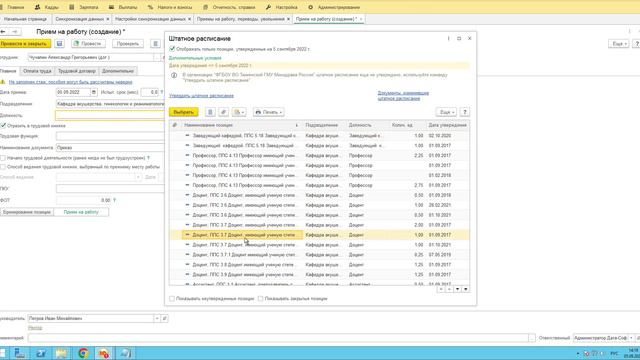
Task: Click the Провести и закрыть button
Action: pos(25,44)
